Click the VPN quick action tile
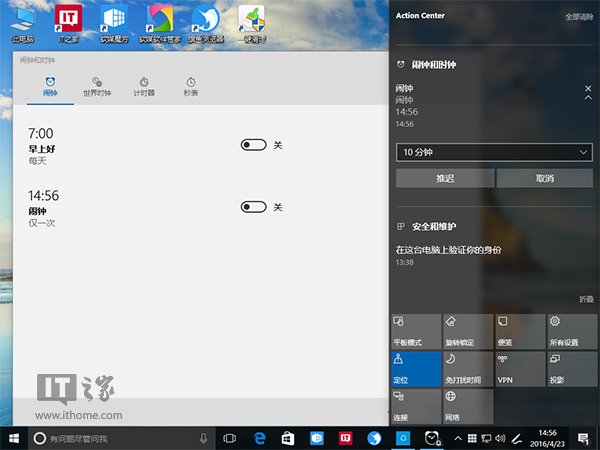 [x=520, y=368]
